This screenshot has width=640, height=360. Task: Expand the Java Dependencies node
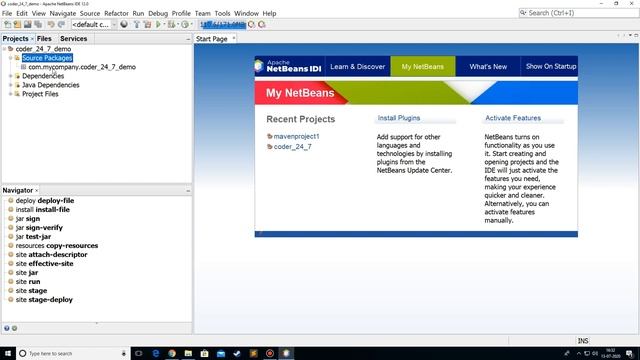11,85
